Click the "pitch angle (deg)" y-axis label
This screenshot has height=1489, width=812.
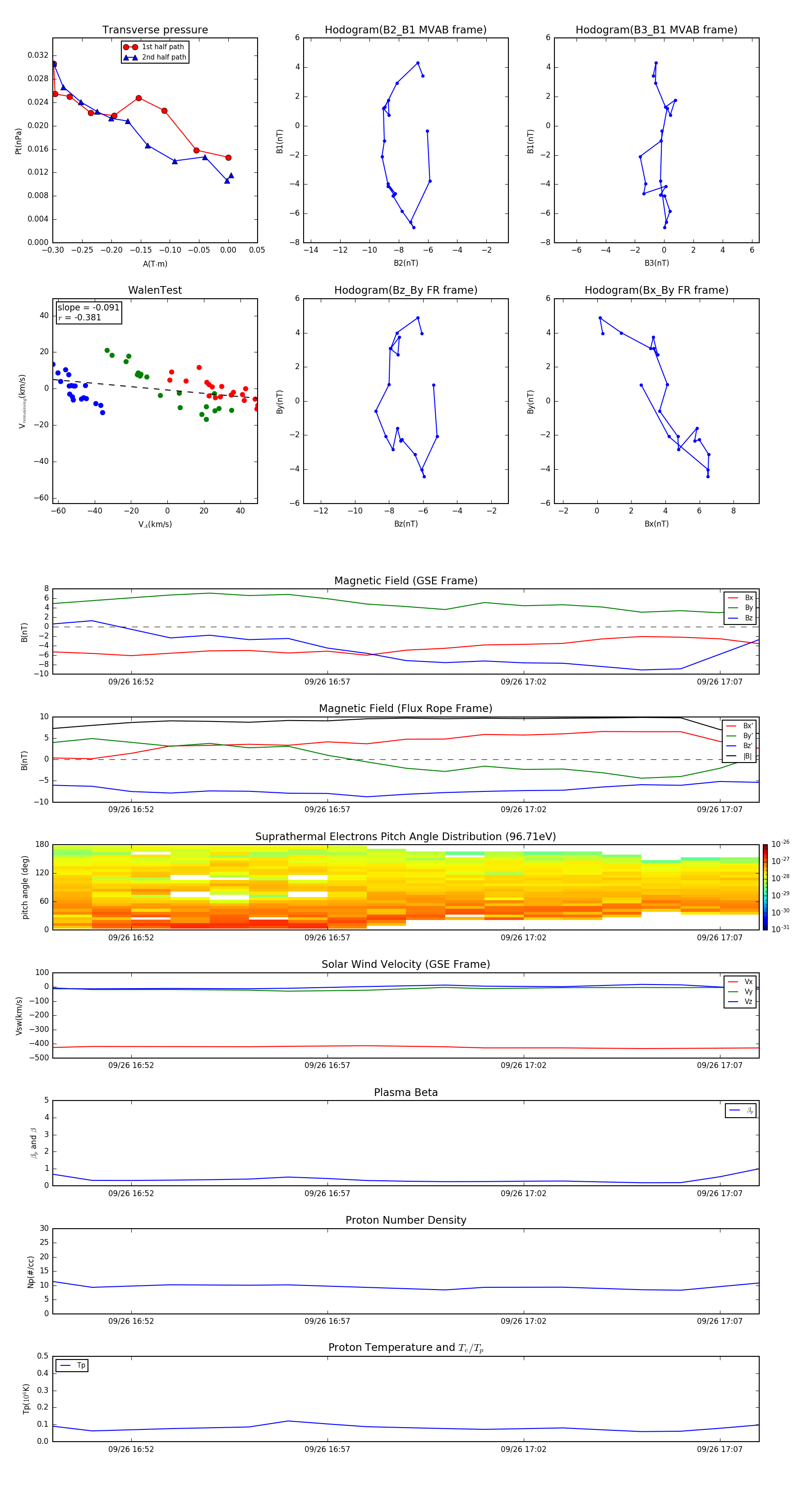click(25, 887)
